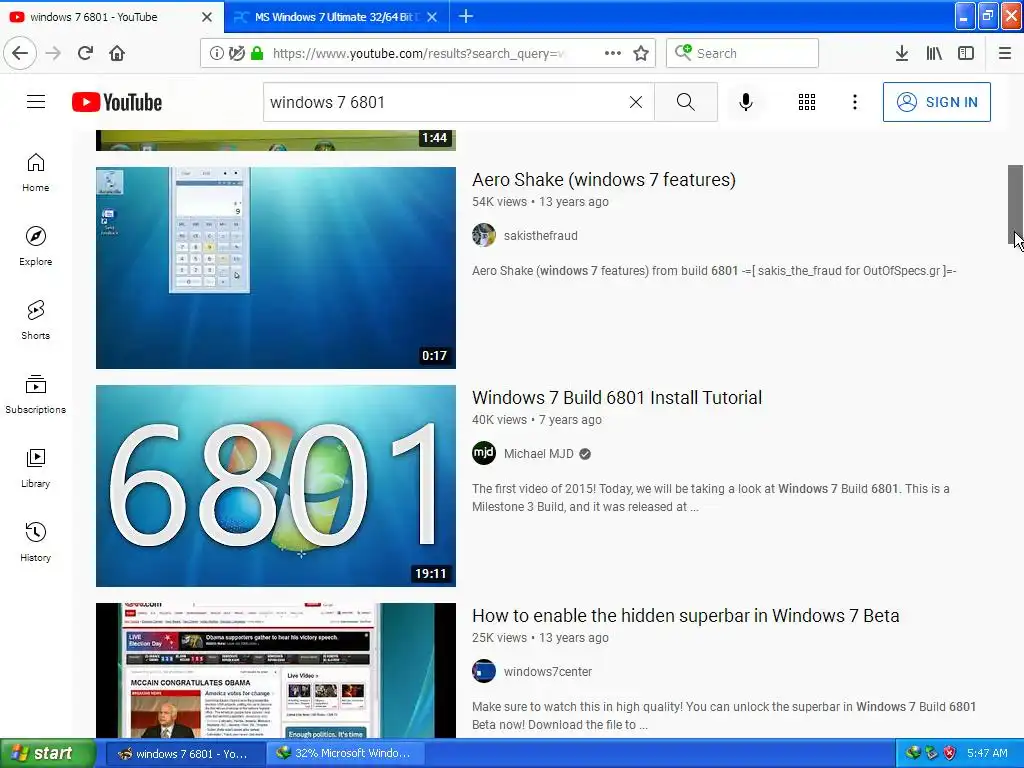The height and width of the screenshot is (768, 1024).
Task: Click text '40K views • 7 years ago'
Action: pos(537,420)
